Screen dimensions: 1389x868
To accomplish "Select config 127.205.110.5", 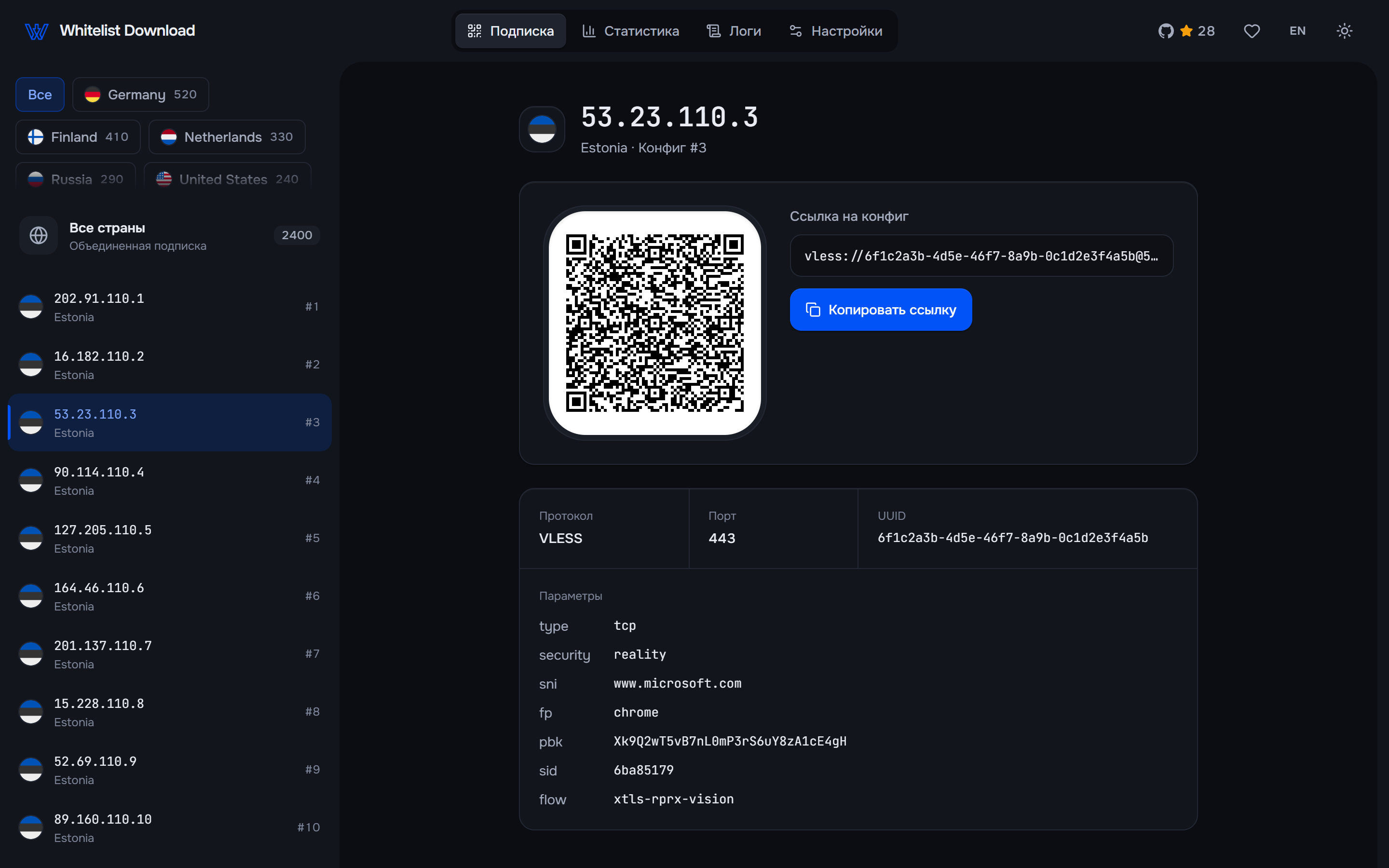I will [x=169, y=539].
